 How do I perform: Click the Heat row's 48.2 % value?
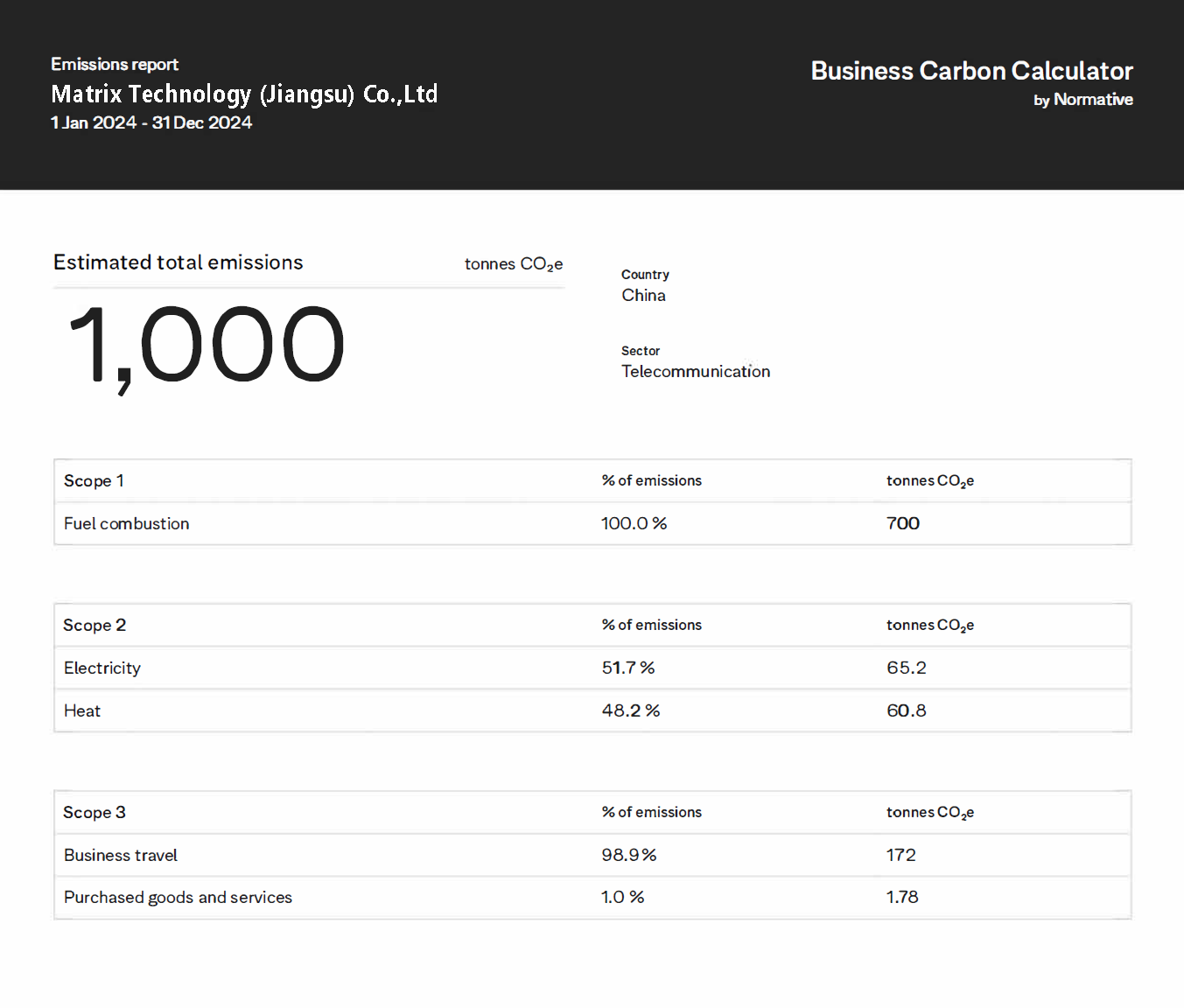click(x=630, y=710)
